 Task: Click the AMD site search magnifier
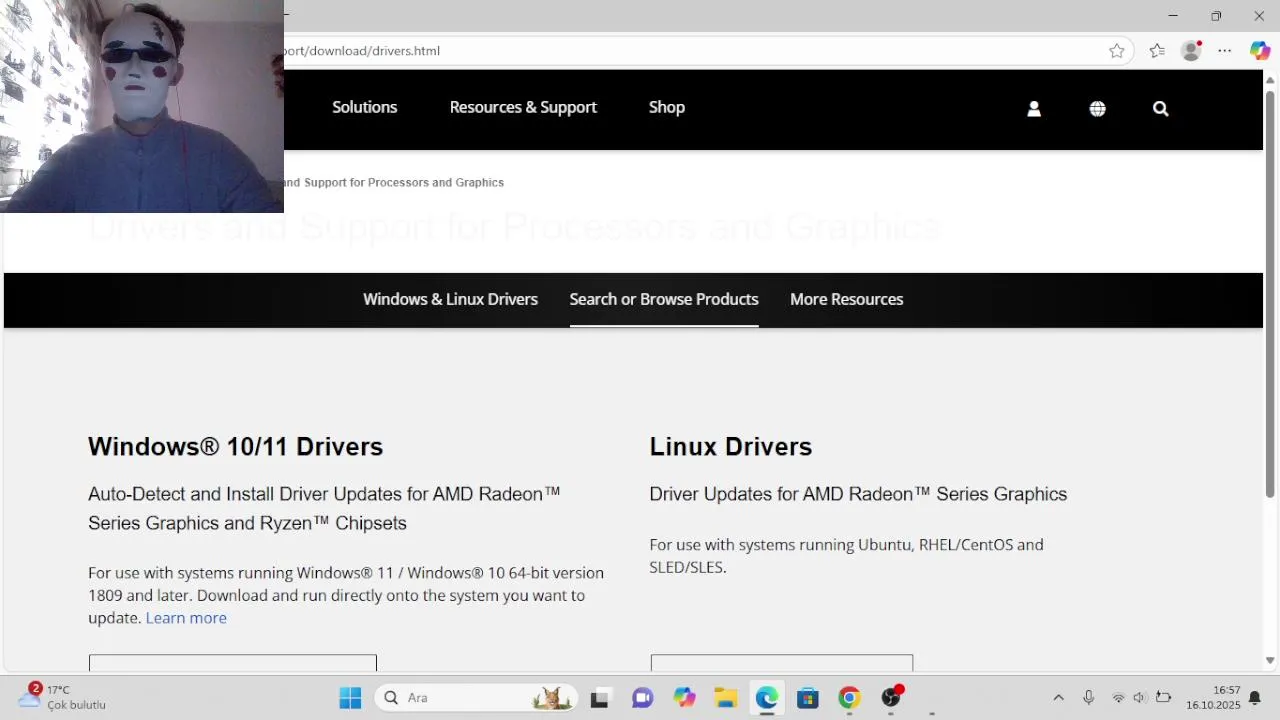click(1160, 108)
